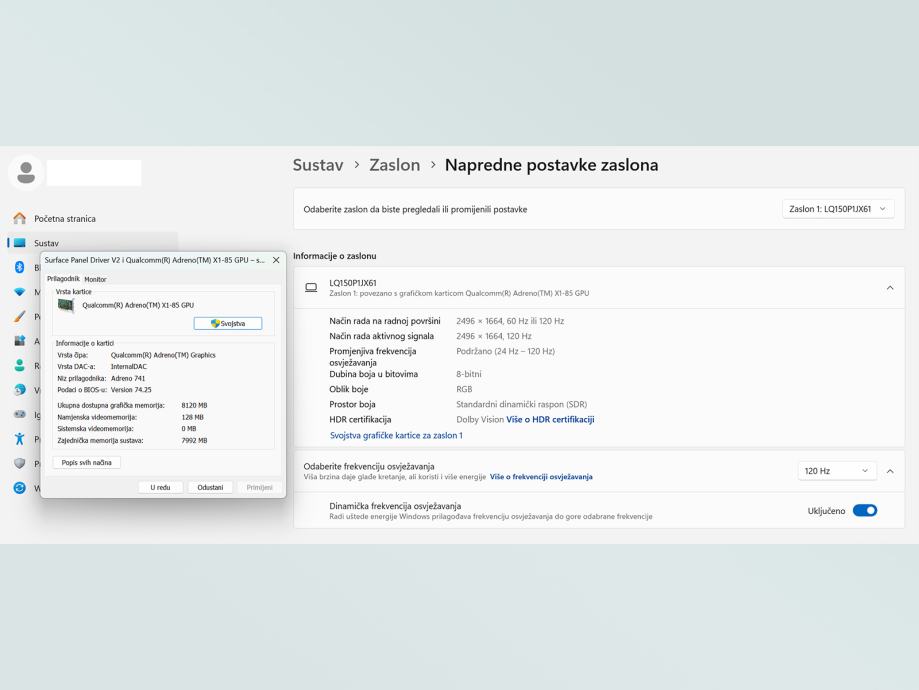Click the Wi-Fi network icon in sidebar
The width and height of the screenshot is (919, 690).
coord(19,292)
